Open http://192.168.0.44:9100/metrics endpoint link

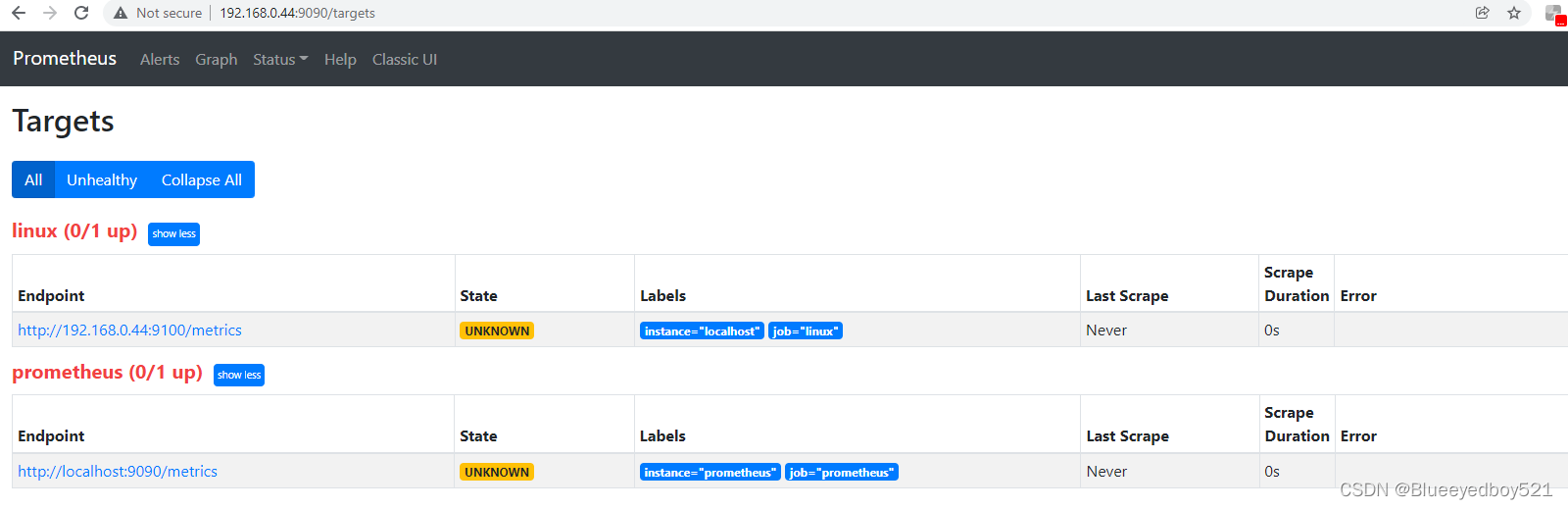click(129, 331)
